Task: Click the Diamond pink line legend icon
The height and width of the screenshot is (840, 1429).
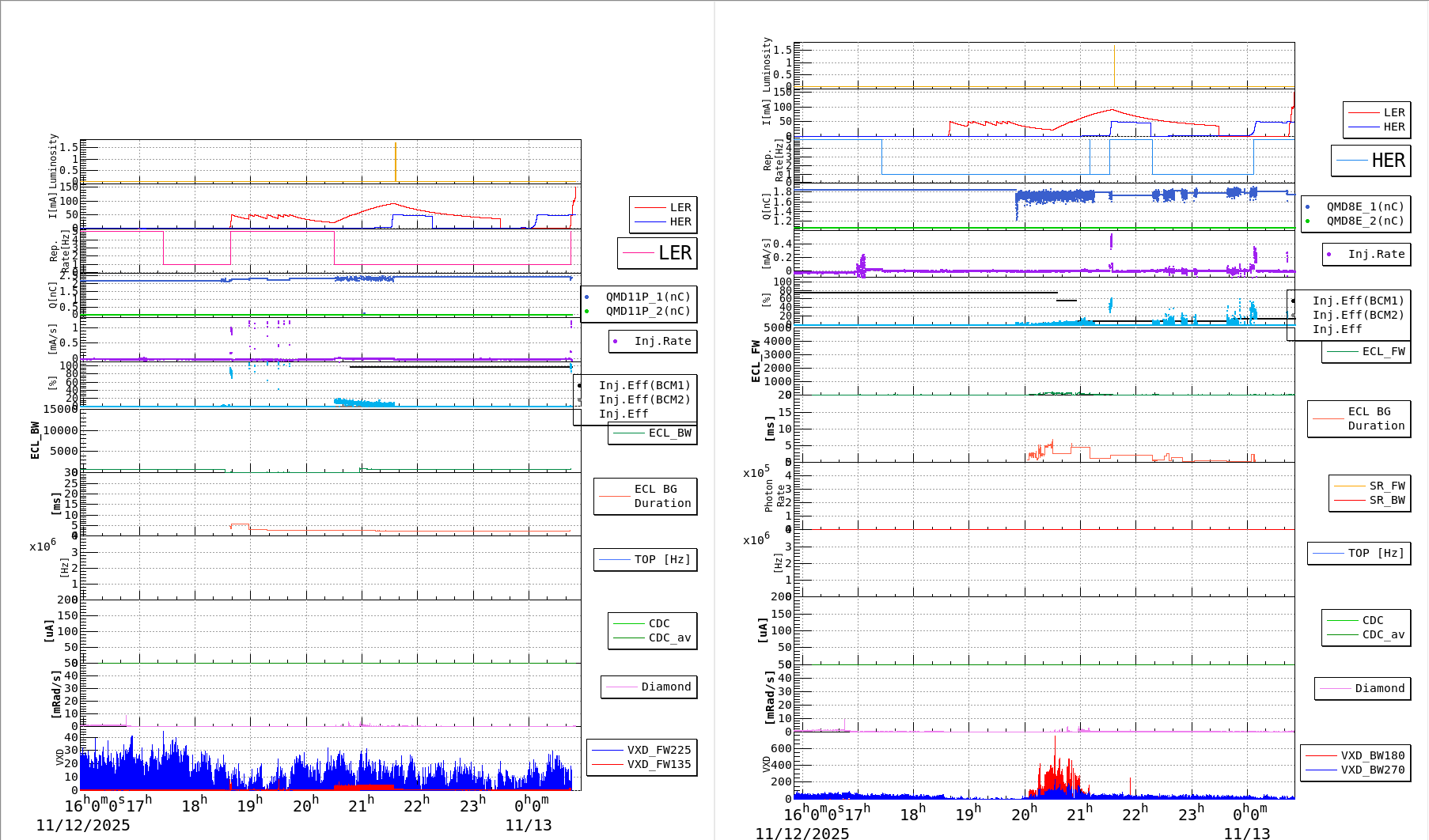Action: pyautogui.click(x=622, y=687)
